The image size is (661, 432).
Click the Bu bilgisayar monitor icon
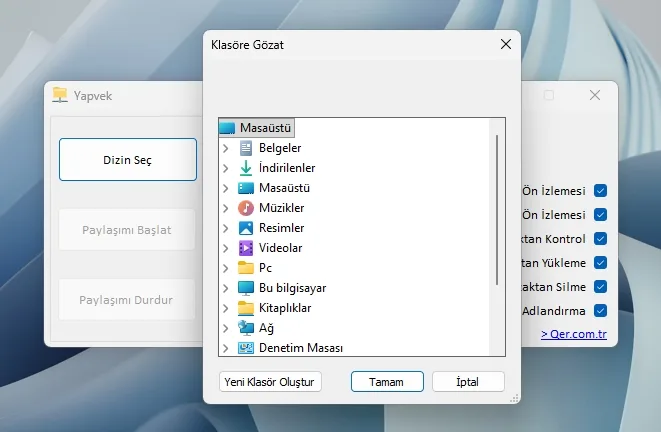click(246, 288)
